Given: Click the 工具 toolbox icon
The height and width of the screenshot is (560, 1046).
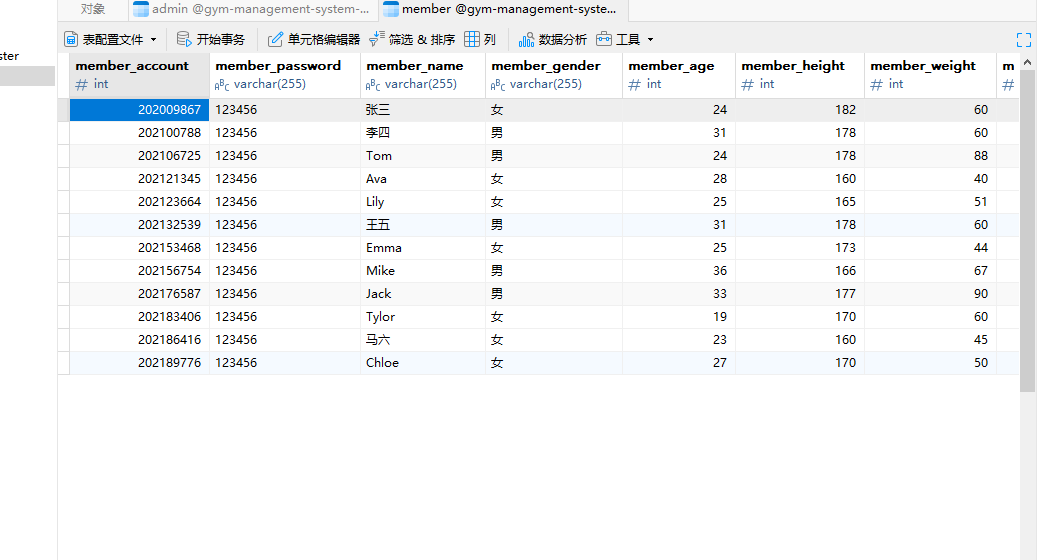Looking at the screenshot, I should tap(604, 39).
